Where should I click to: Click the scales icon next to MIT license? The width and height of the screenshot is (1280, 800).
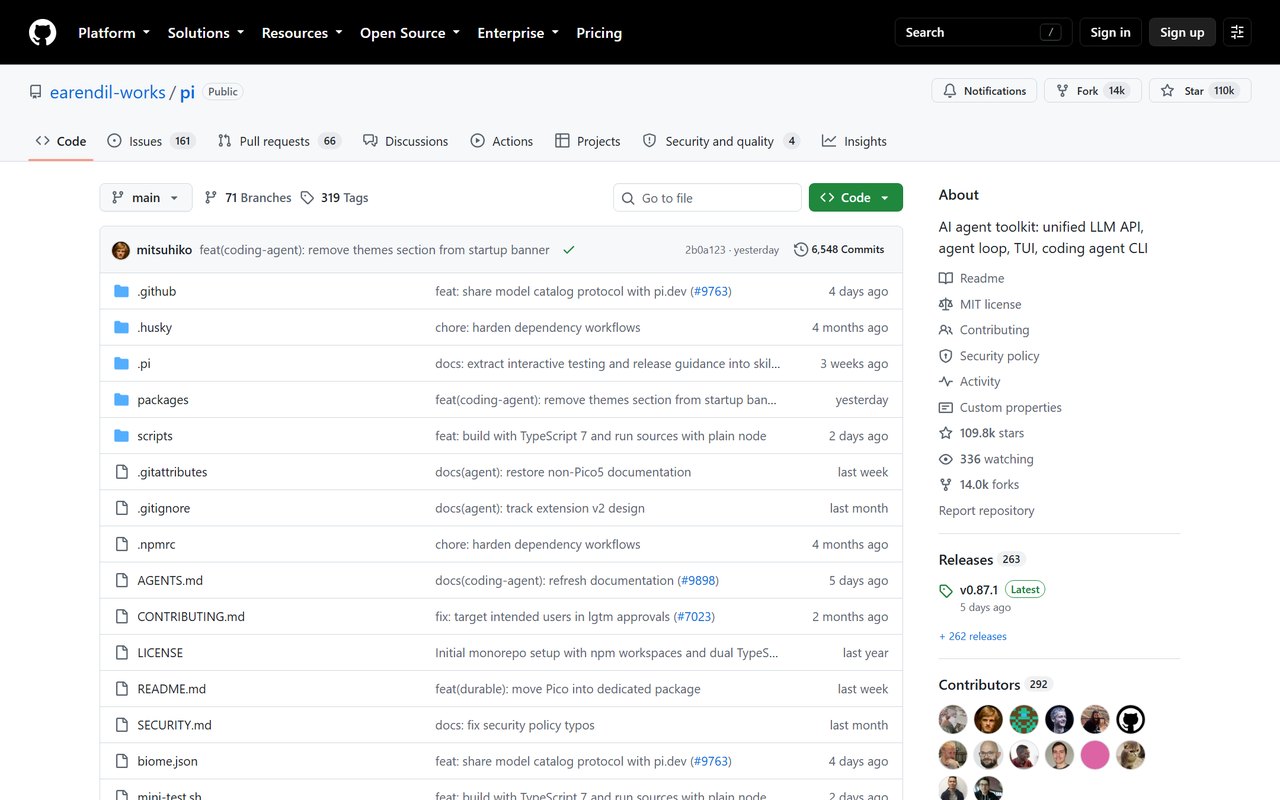pyautogui.click(x=946, y=304)
